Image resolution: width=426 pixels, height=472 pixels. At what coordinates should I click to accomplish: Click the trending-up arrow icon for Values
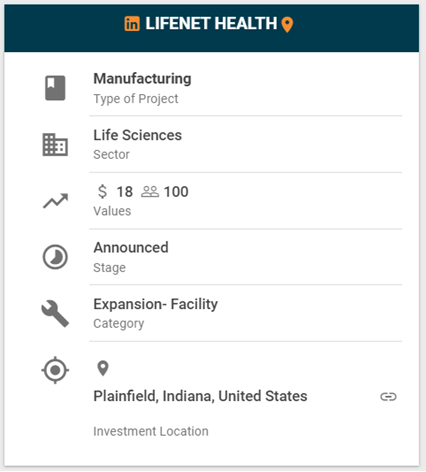[55, 201]
